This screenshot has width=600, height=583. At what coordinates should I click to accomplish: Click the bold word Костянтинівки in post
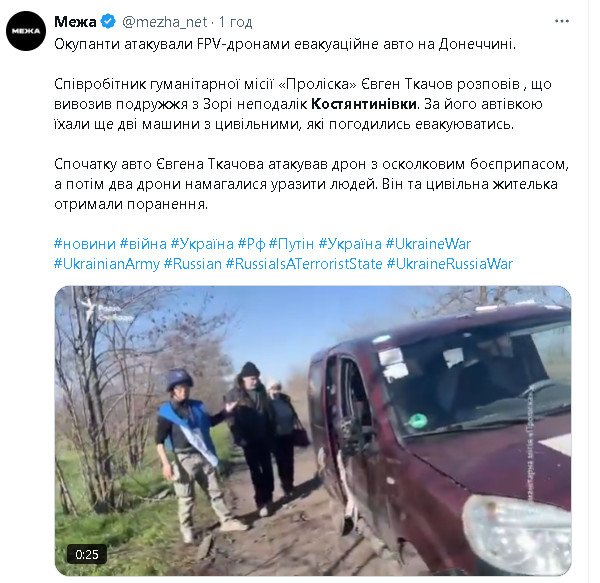pos(364,104)
